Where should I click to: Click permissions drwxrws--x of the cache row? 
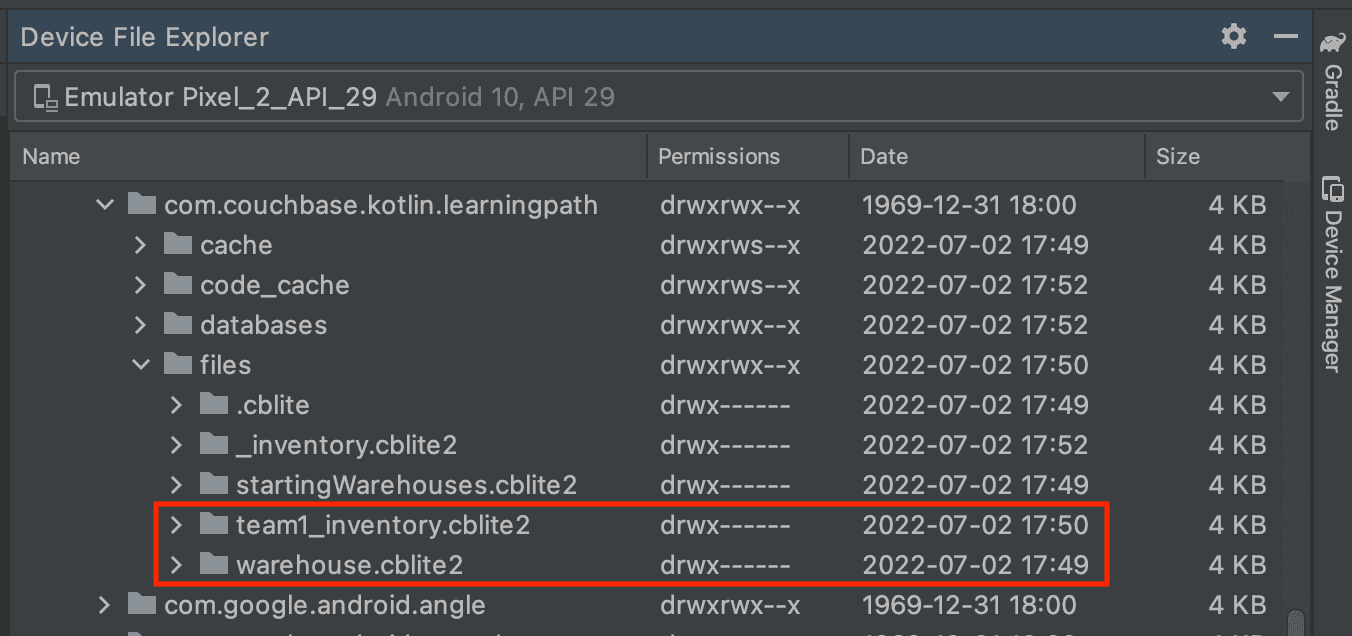click(730, 245)
